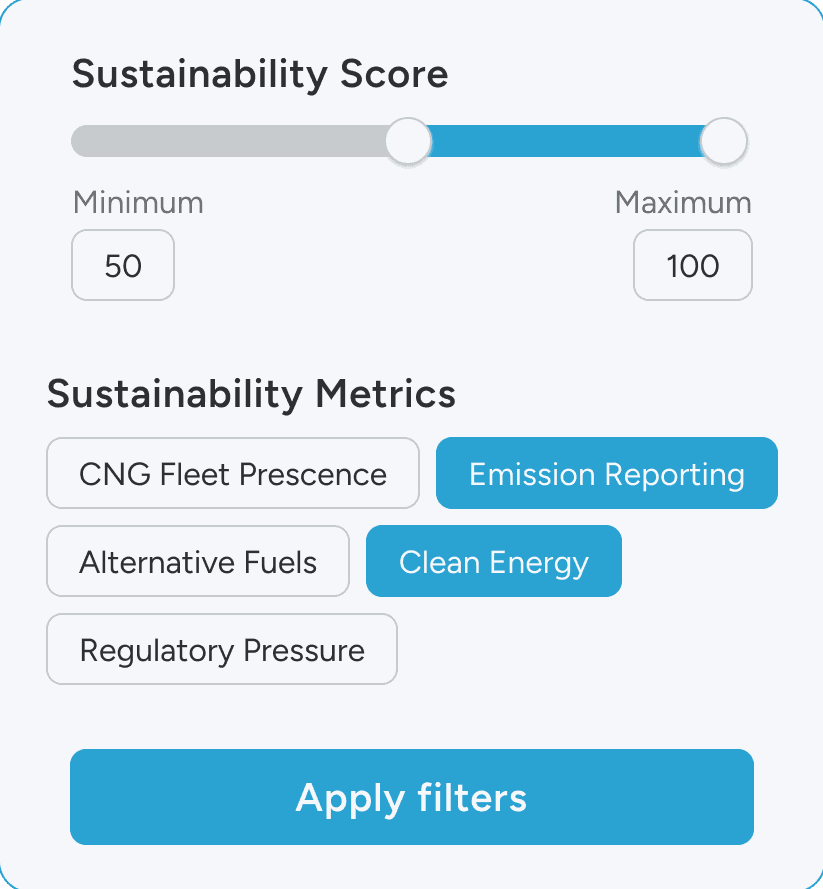Click the maximum score slider handle
The height and width of the screenshot is (889, 823).
pos(722,141)
